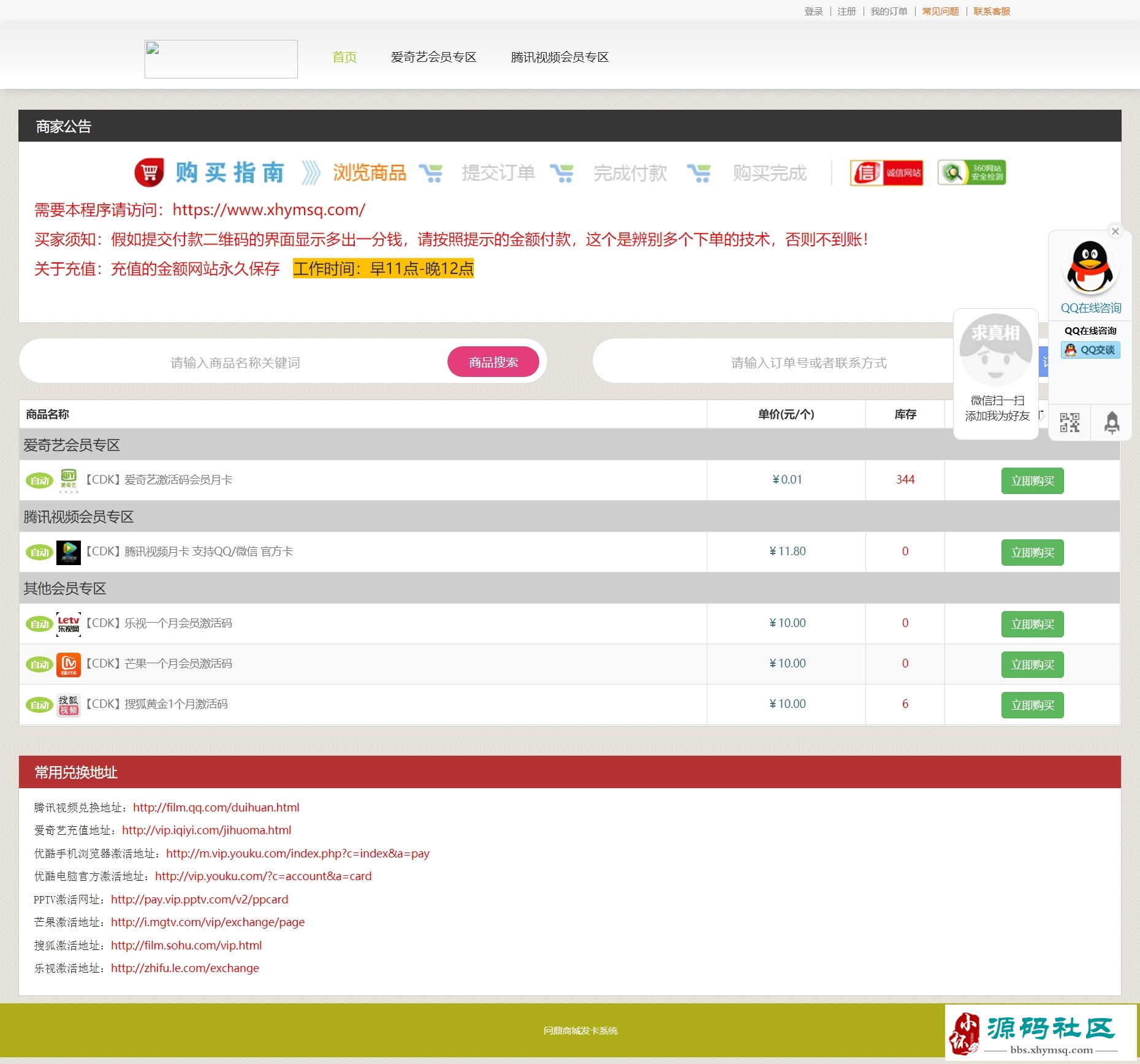
Task: Click product name 【CDK】搜狐黄金1个月激码
Action: pyautogui.click(x=155, y=704)
